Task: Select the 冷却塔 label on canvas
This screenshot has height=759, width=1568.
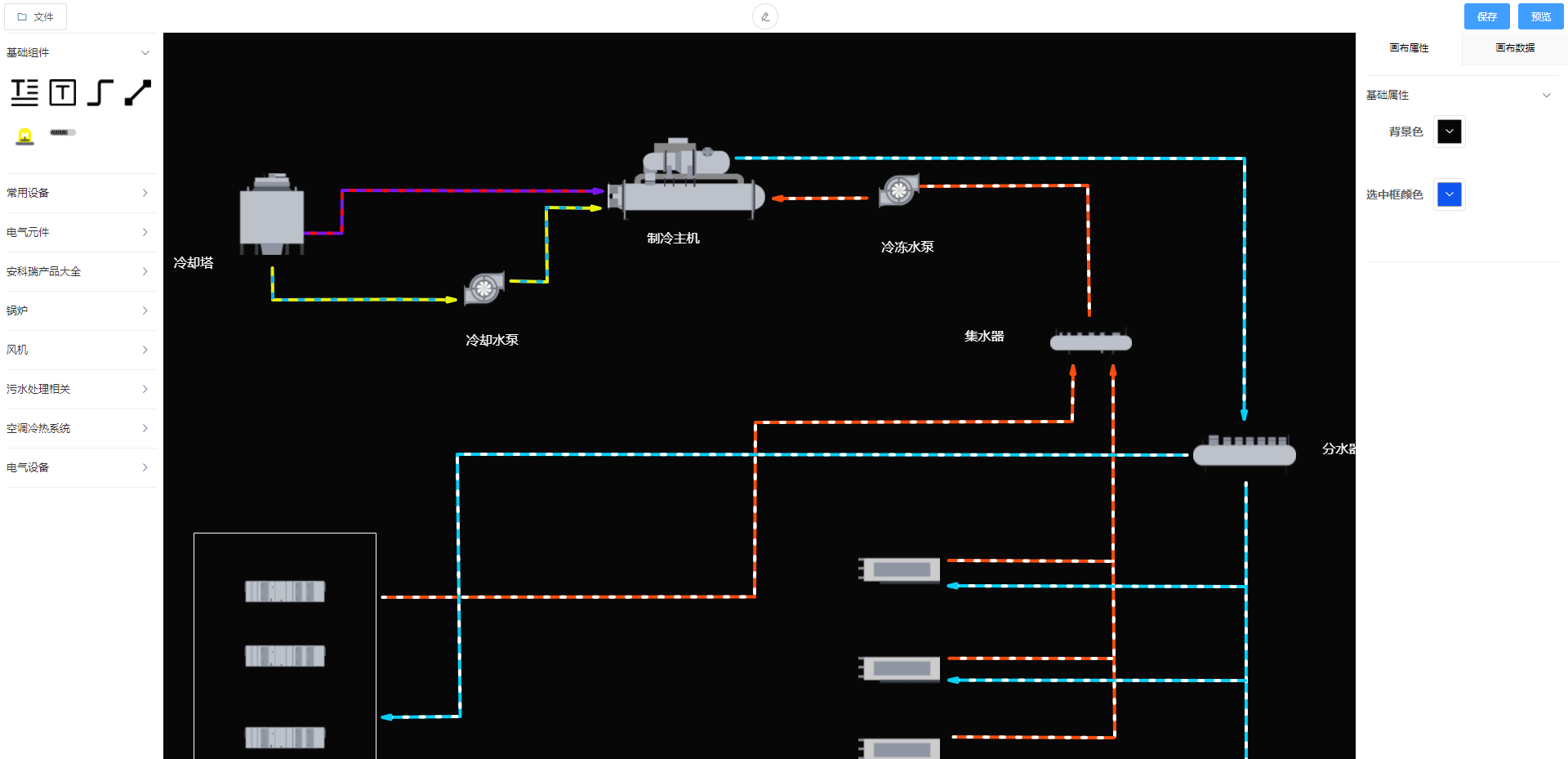Action: click(194, 262)
